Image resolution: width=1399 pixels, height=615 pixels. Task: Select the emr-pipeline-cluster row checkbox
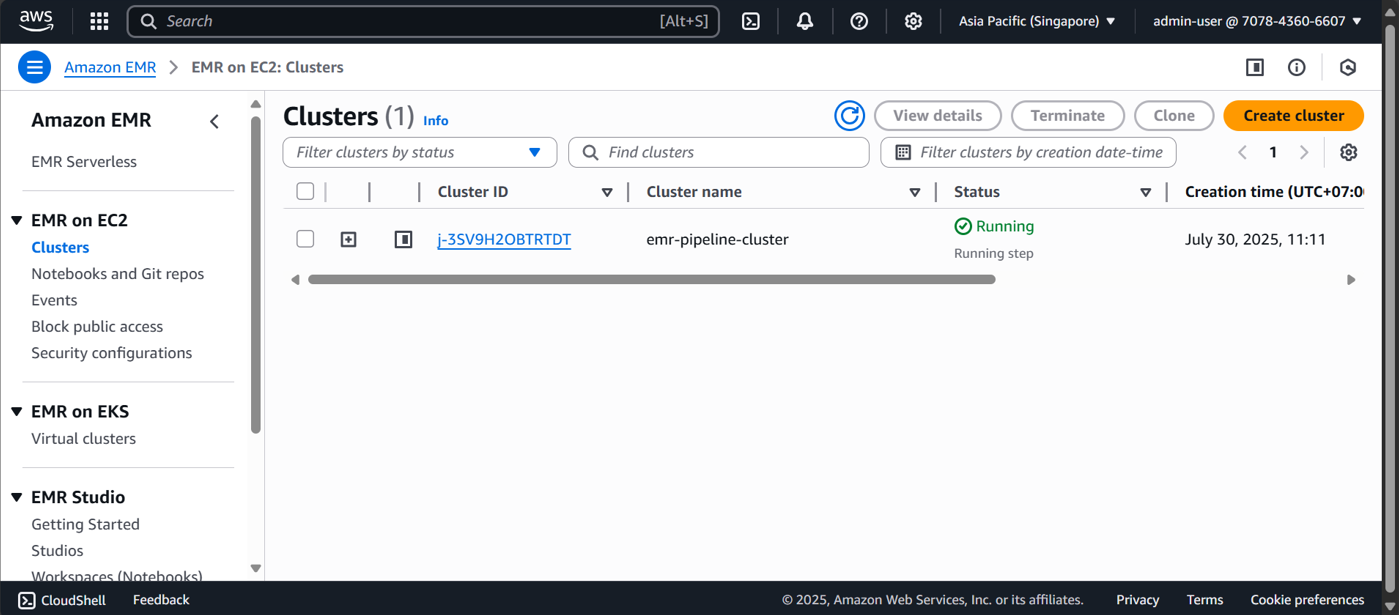point(305,239)
